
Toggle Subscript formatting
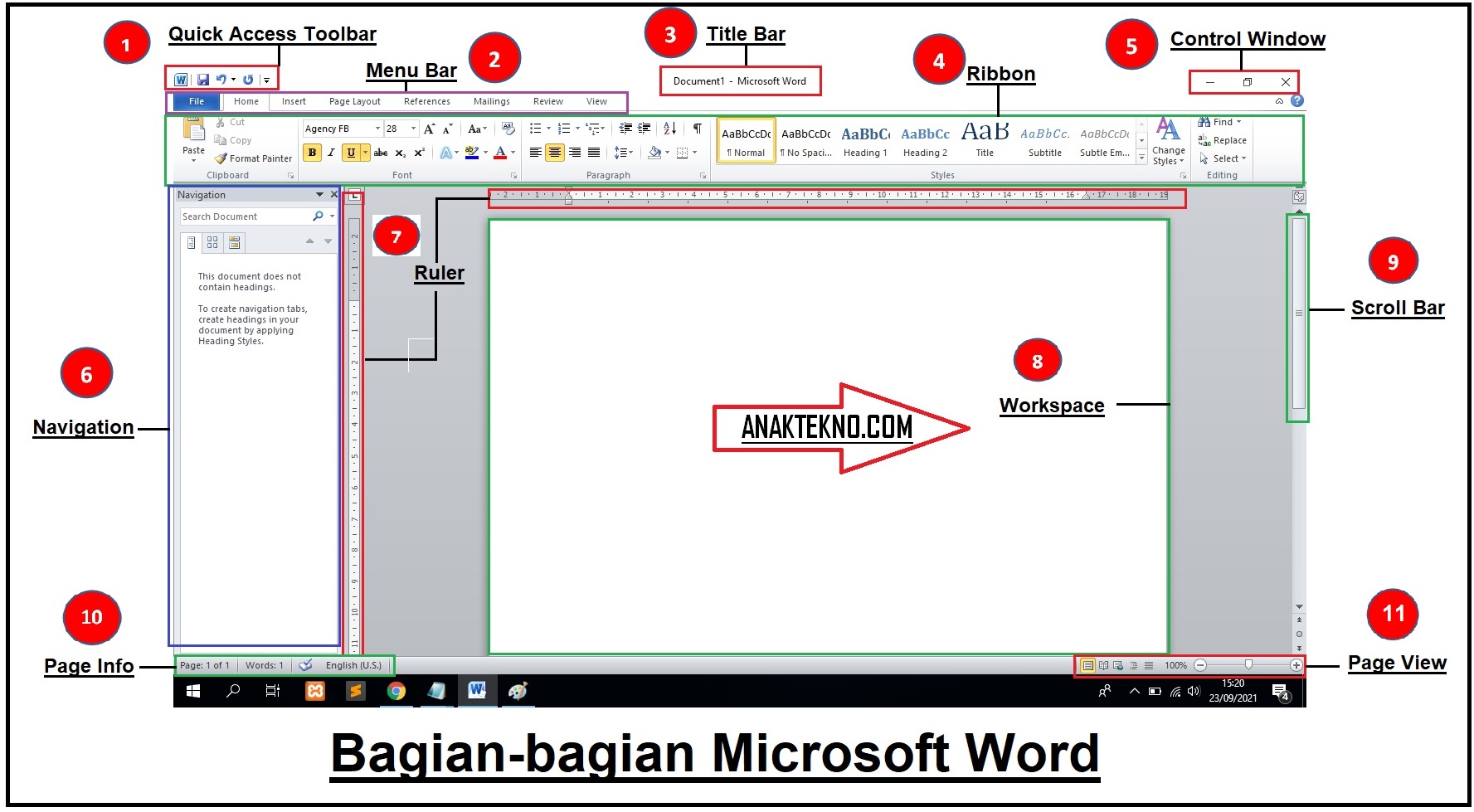tap(401, 153)
